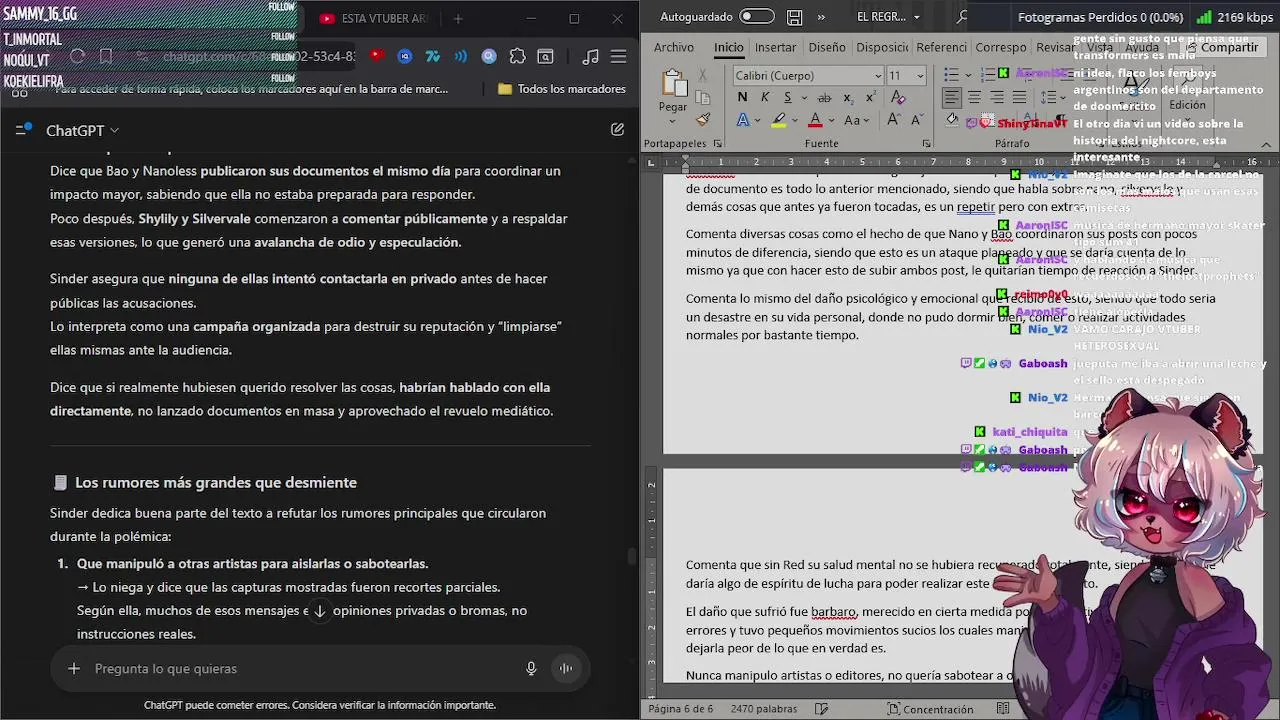This screenshot has height=720, width=1280.
Task: Click the Copy icon in Portapapeles
Action: click(703, 98)
